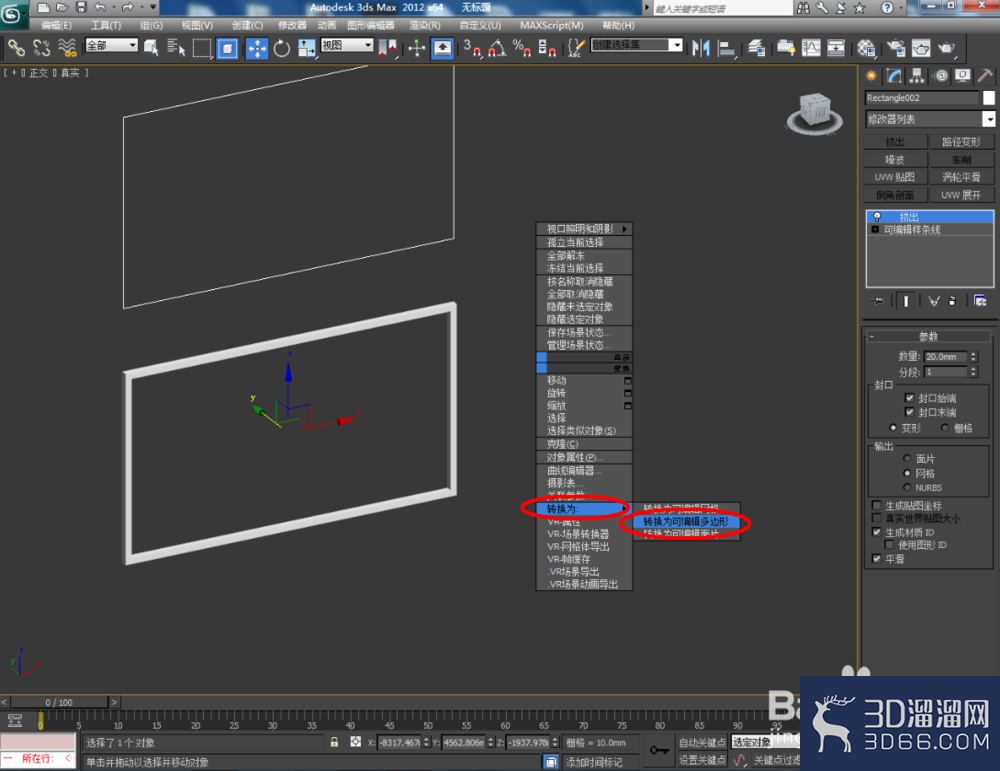Click the Unlink Selection tool

(41, 48)
